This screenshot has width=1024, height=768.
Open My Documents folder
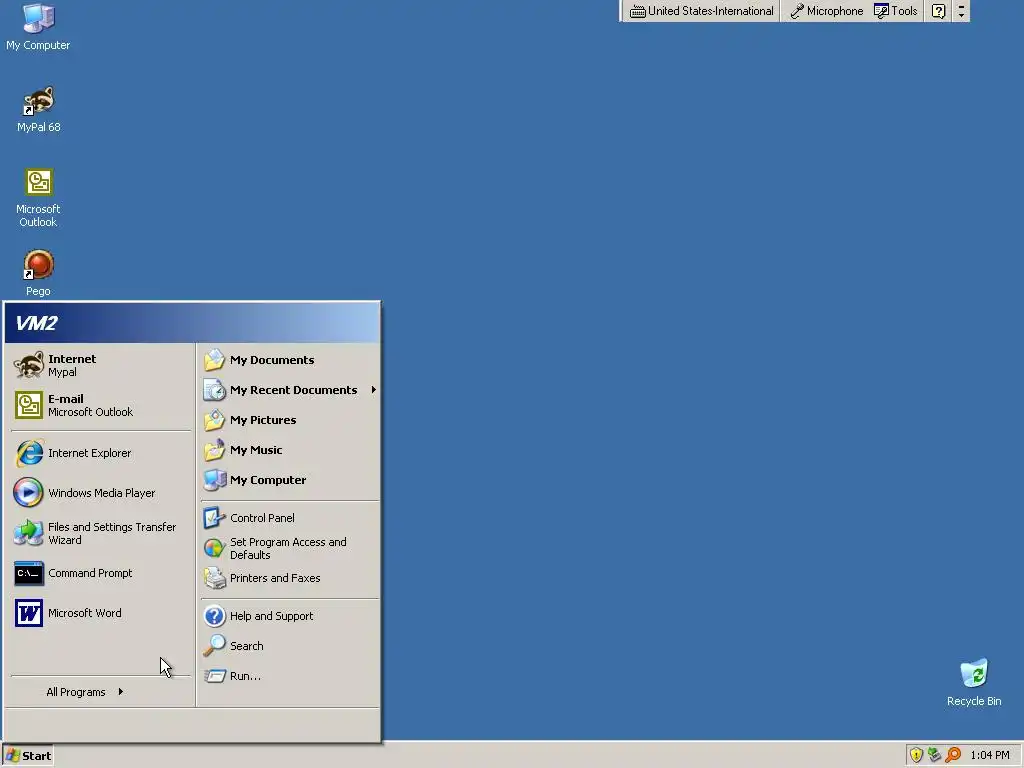pyautogui.click(x=289, y=360)
